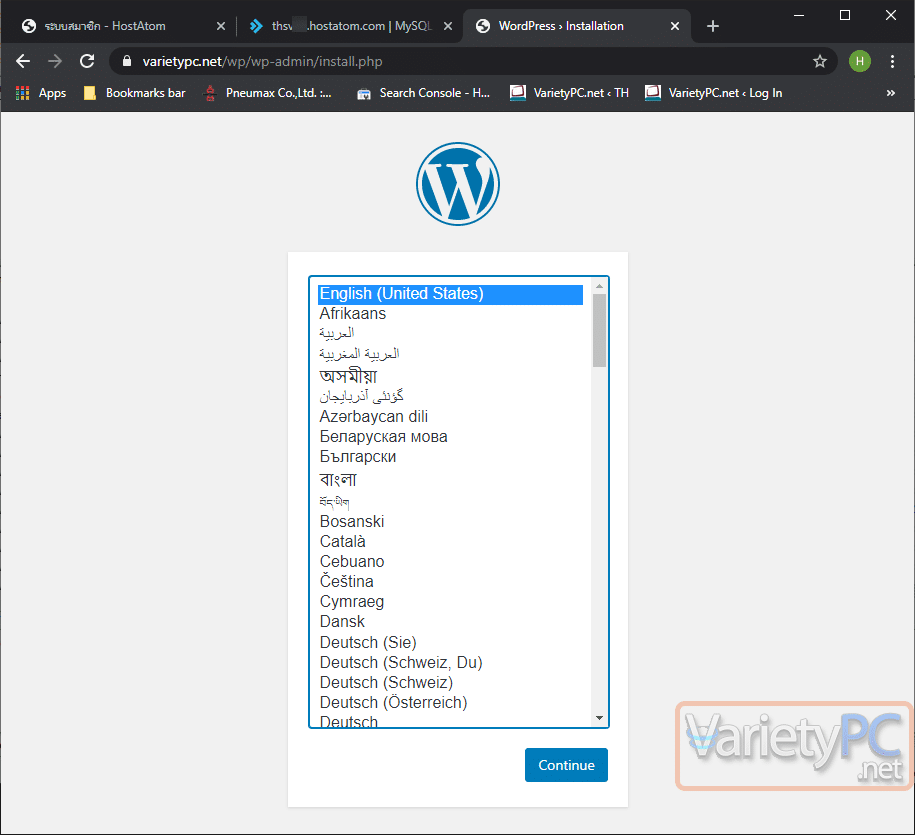This screenshot has height=835, width=915.
Task: Close the WordPress Installation tab
Action: click(x=675, y=26)
